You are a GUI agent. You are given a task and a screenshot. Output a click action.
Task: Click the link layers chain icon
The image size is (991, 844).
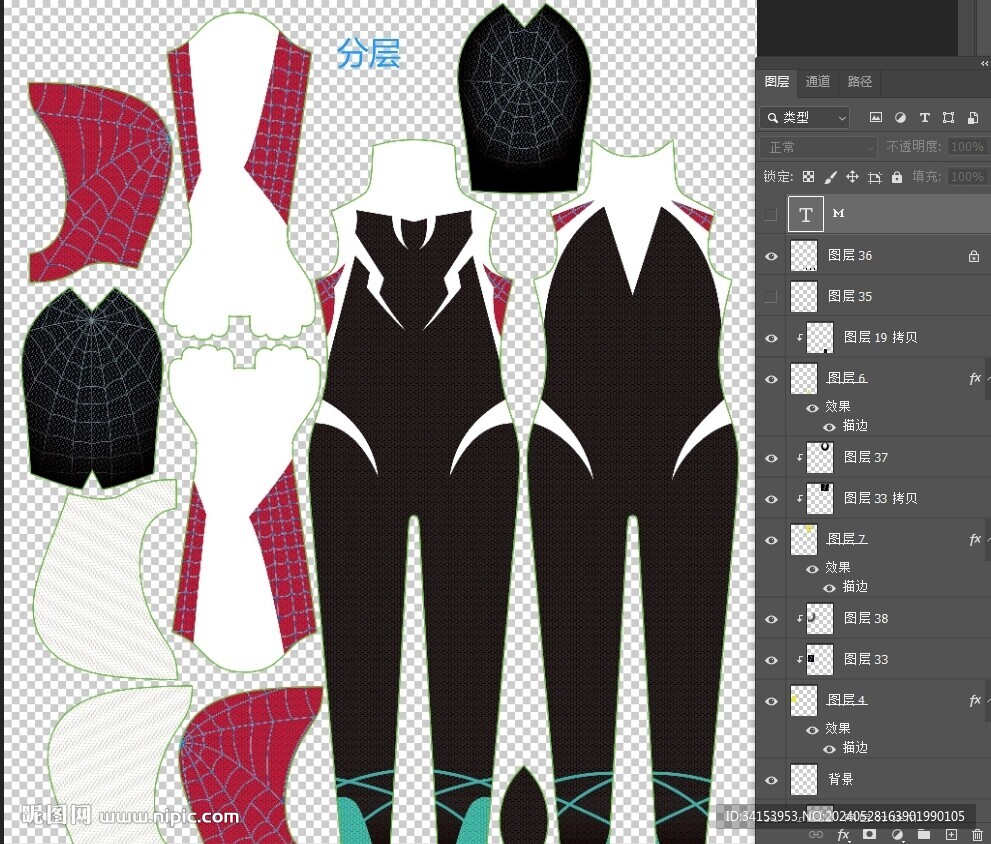817,835
